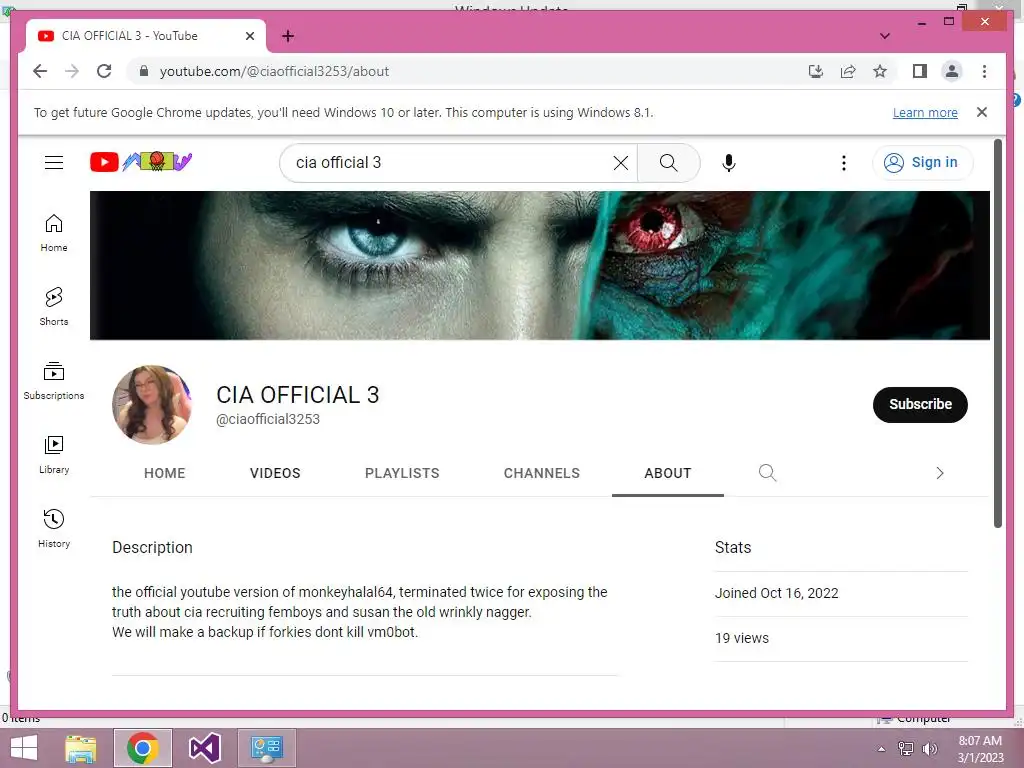The image size is (1024, 768).
Task: Go to Home in sidebar
Action: tap(54, 233)
